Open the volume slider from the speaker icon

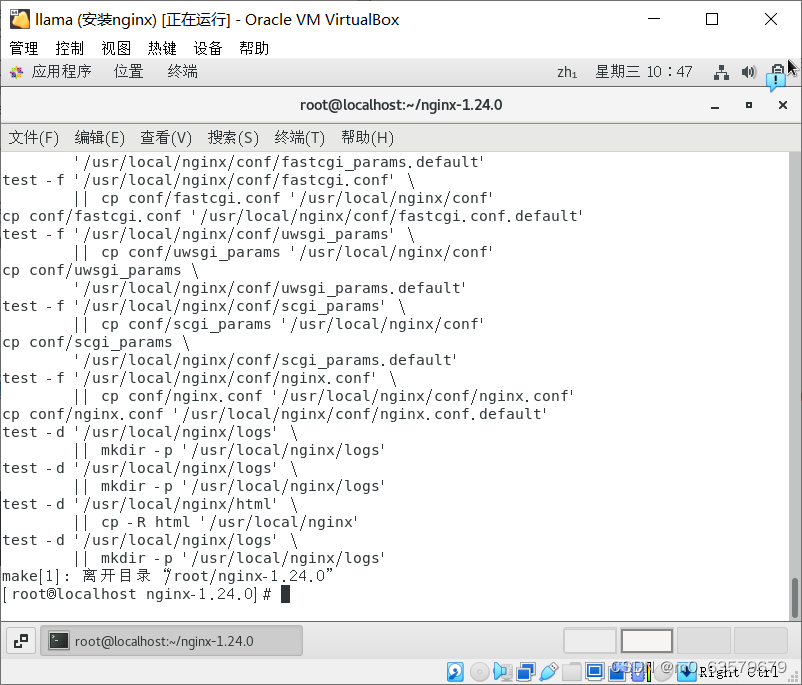[x=748, y=71]
